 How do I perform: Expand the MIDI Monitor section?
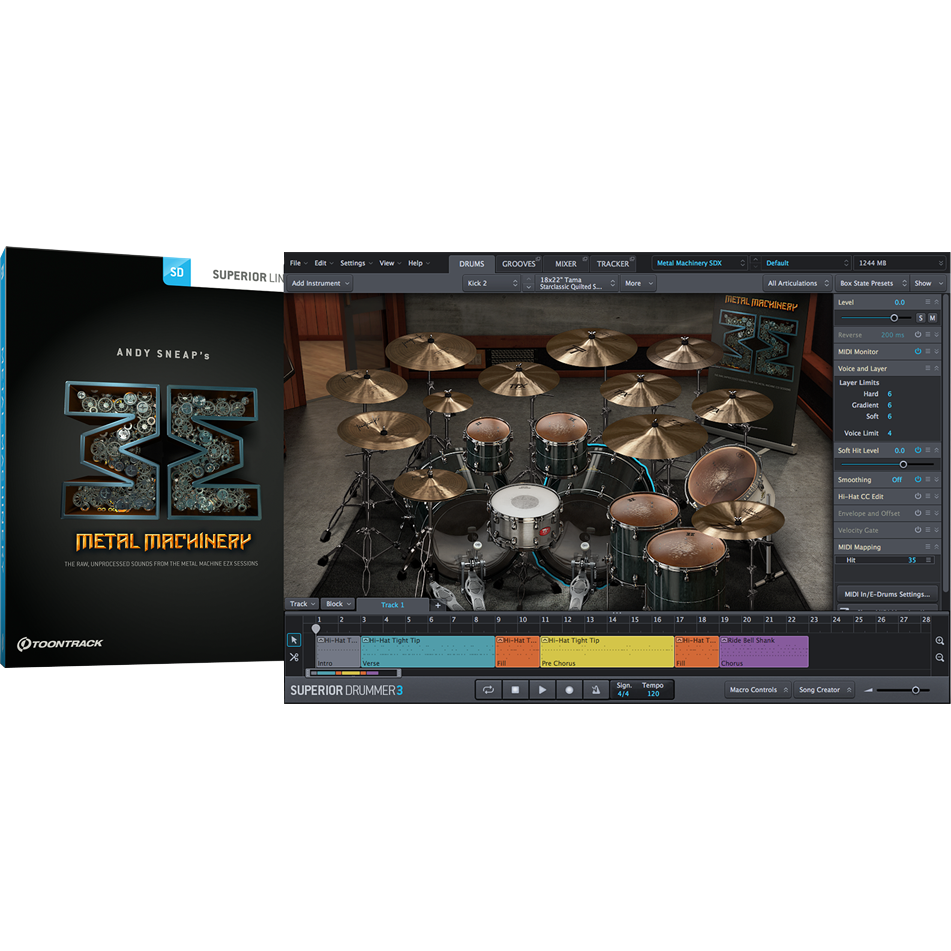pyautogui.click(x=936, y=351)
